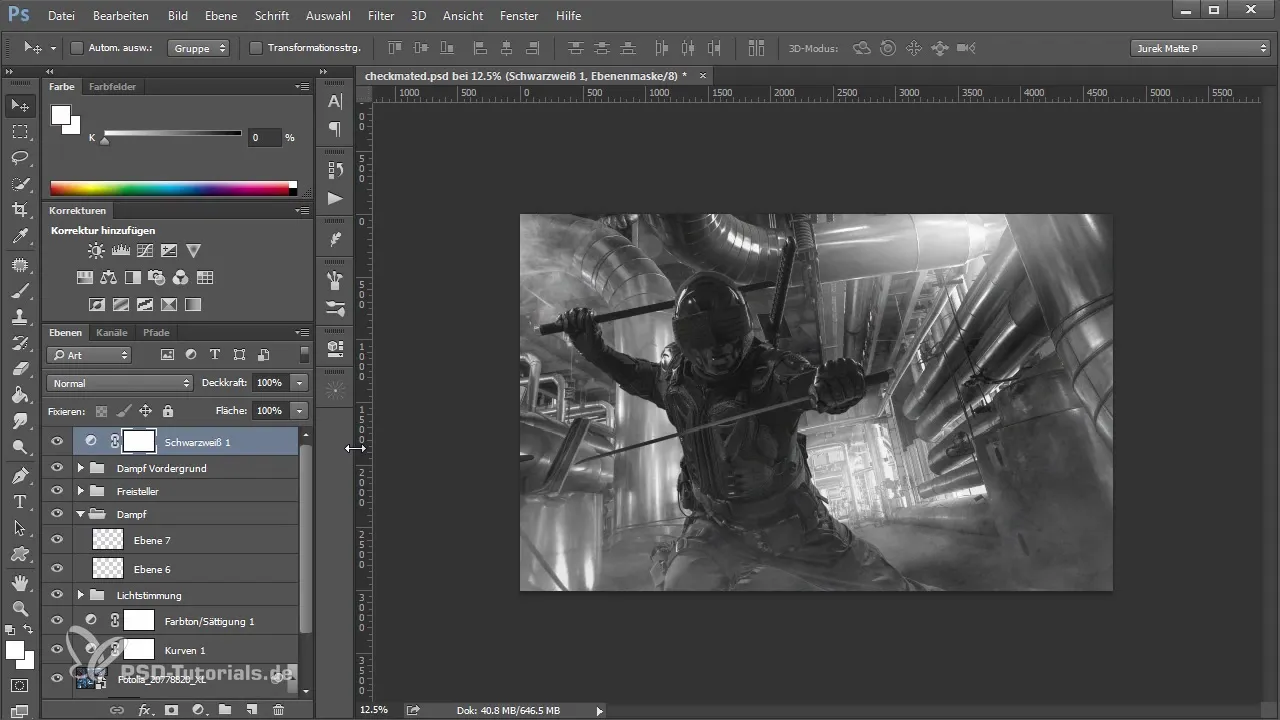Open the Character panel icon

click(x=335, y=101)
